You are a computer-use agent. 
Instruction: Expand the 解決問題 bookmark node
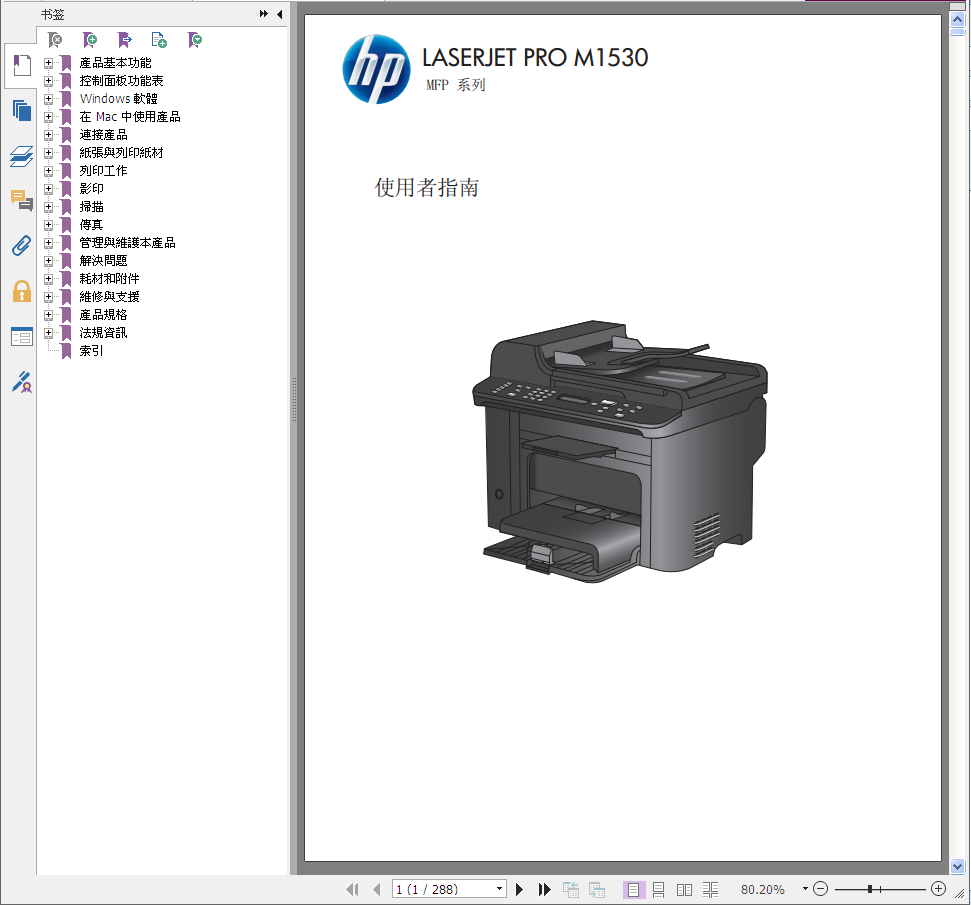[48, 261]
